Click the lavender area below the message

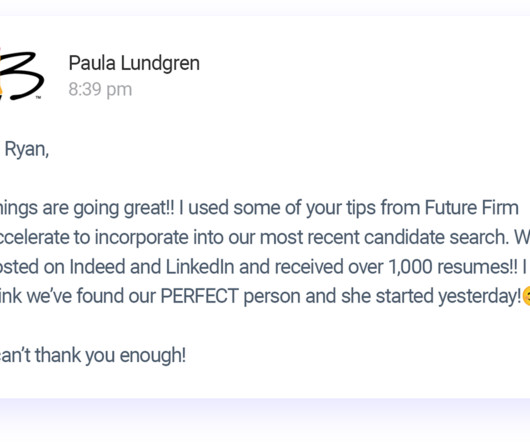click(x=265, y=420)
